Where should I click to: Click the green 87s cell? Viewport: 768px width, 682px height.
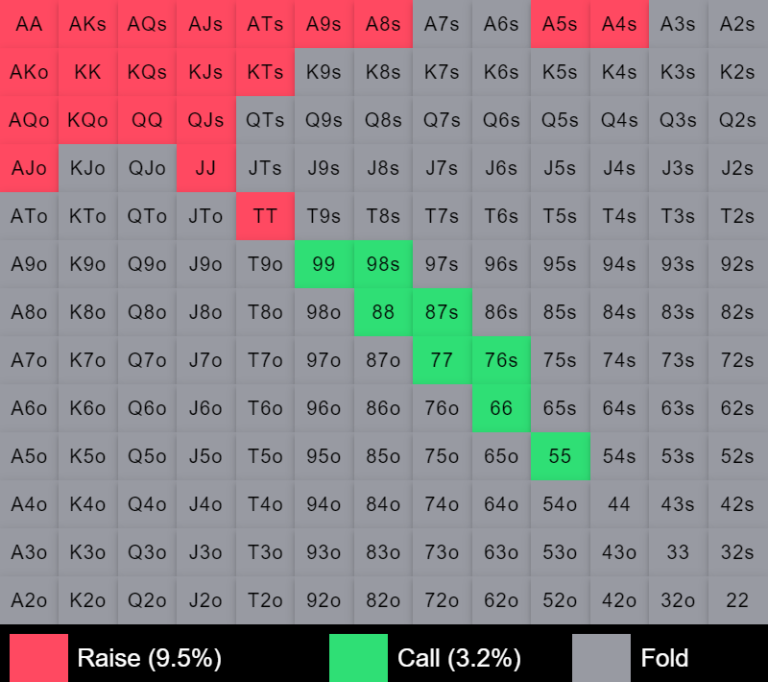442,312
